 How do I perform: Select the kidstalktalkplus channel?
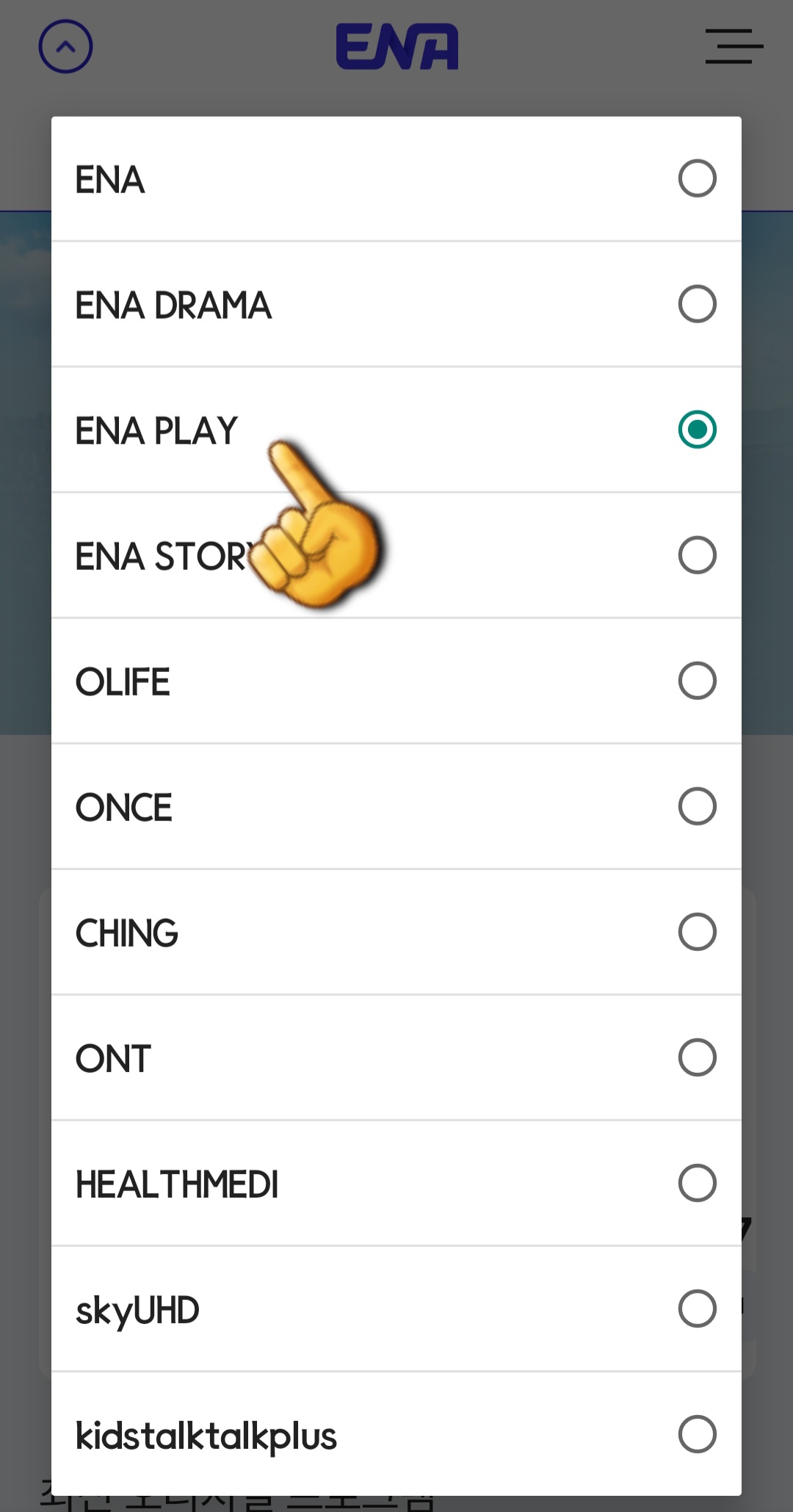tap(696, 1434)
